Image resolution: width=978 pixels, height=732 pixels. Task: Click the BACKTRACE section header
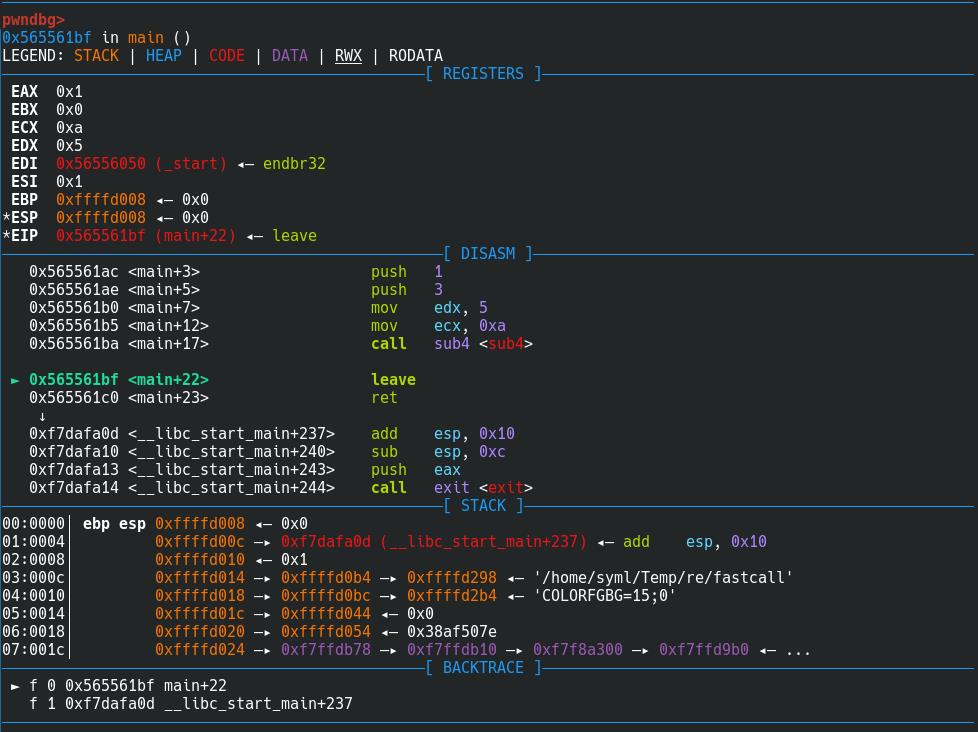coord(483,668)
